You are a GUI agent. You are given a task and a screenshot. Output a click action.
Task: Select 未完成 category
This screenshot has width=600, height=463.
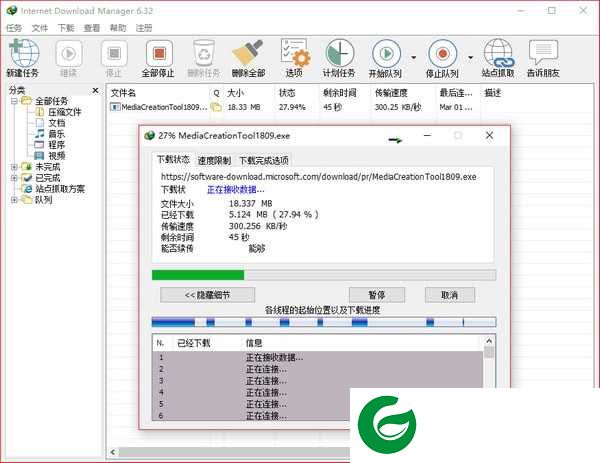click(47, 167)
